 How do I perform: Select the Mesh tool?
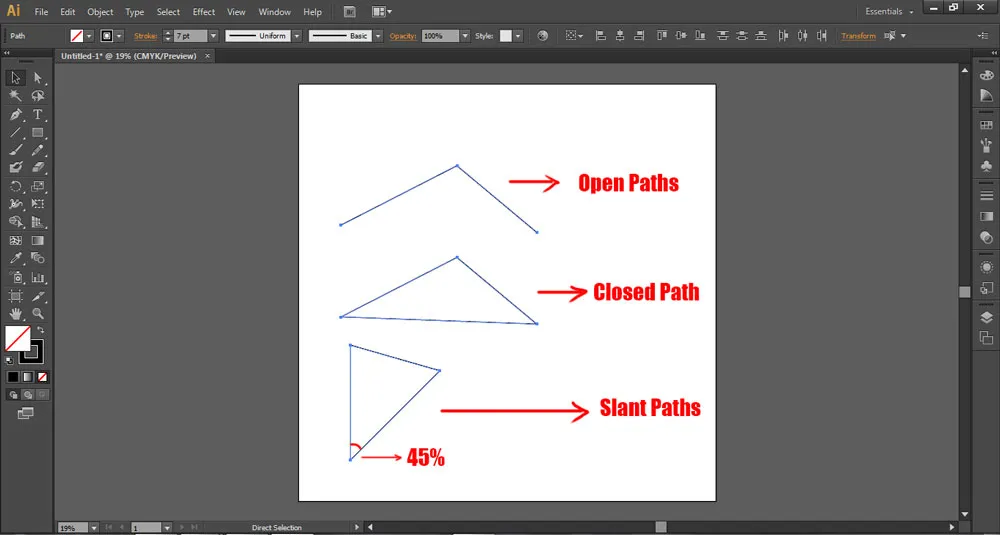[x=16, y=240]
